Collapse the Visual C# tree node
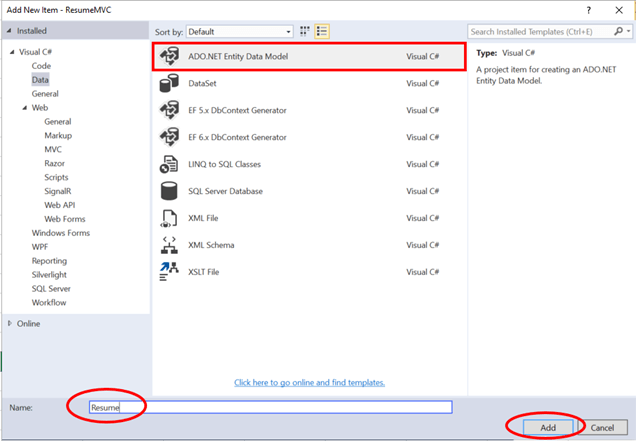Image resolution: width=636 pixels, height=441 pixels. 12,52
